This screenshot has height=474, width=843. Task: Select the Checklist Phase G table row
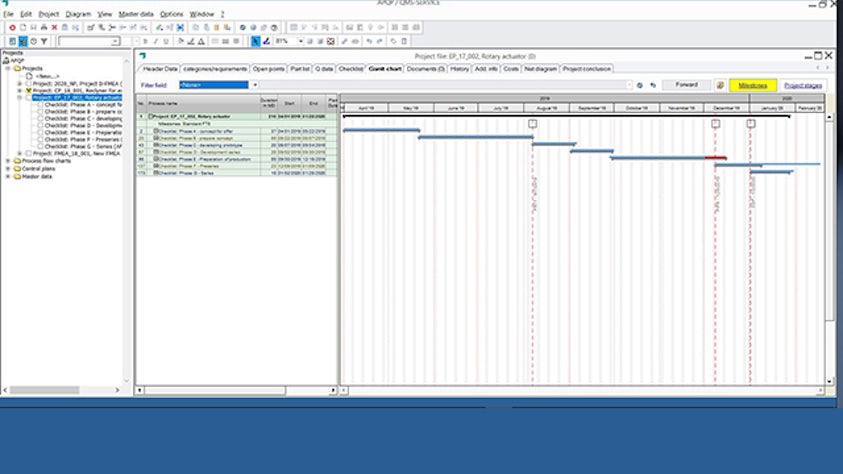pos(237,173)
